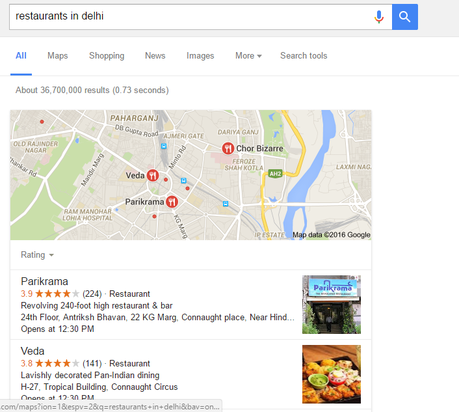Screen dimensions: 459x412
Task: Switch to the Images tab
Action: click(200, 56)
